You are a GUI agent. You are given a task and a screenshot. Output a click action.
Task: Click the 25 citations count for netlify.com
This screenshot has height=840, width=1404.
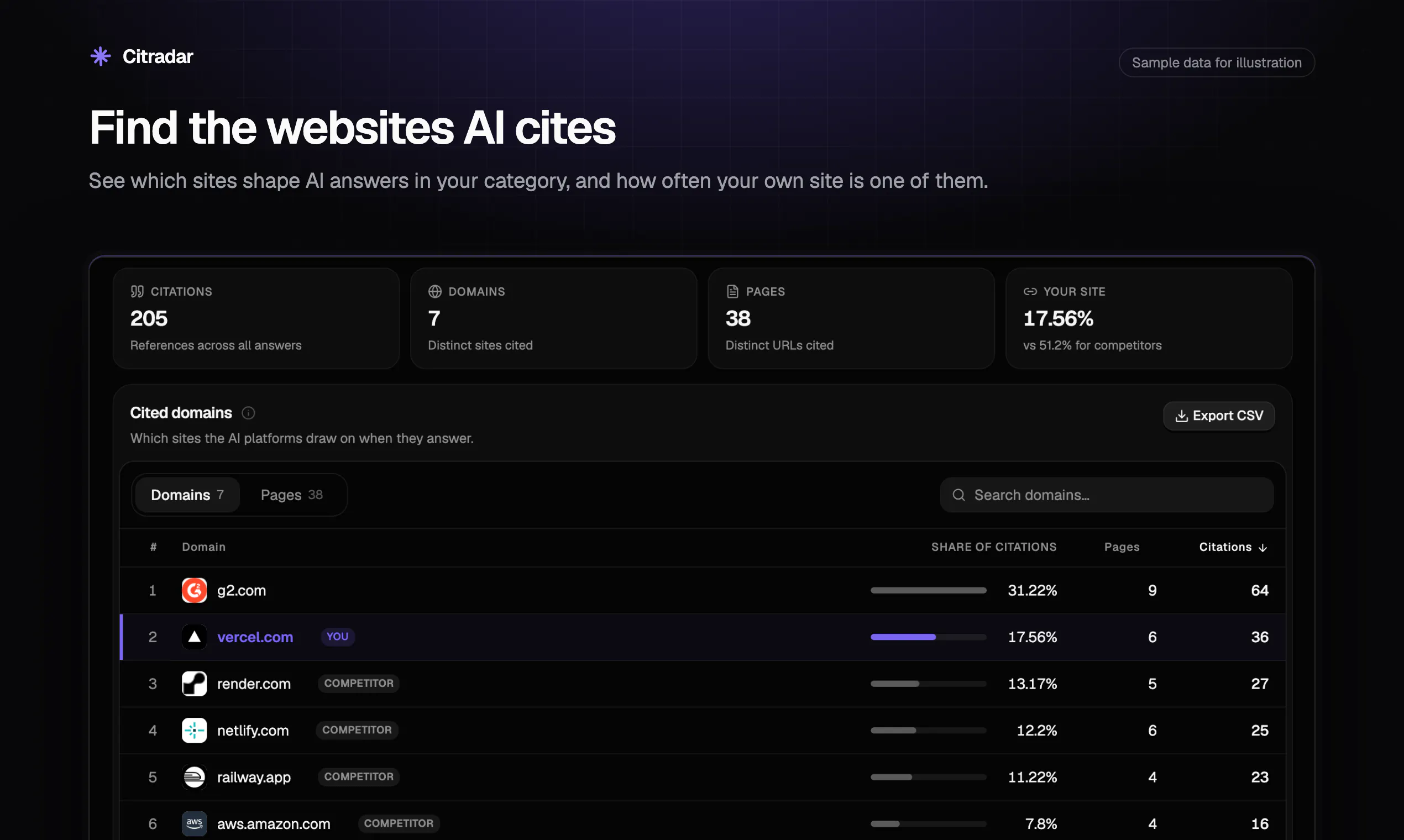pyautogui.click(x=1260, y=730)
